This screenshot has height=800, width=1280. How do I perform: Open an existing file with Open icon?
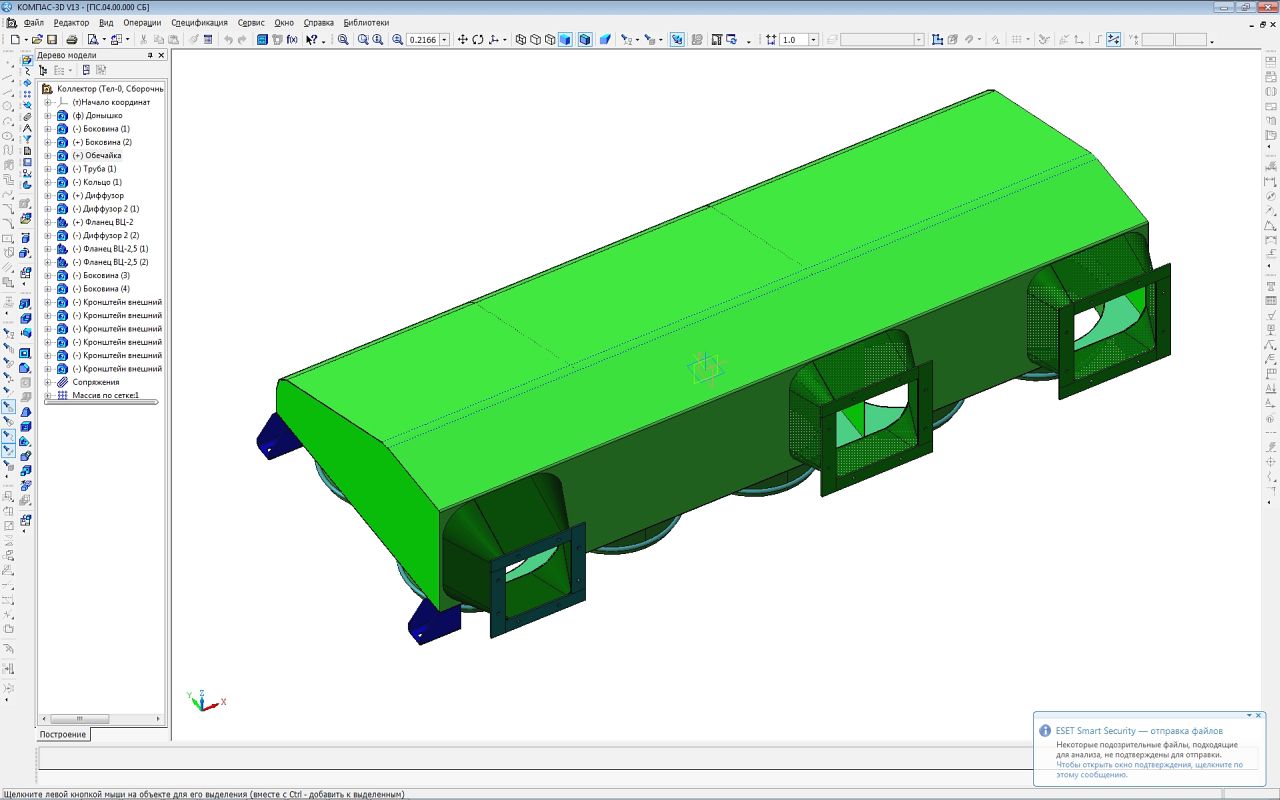[x=37, y=40]
